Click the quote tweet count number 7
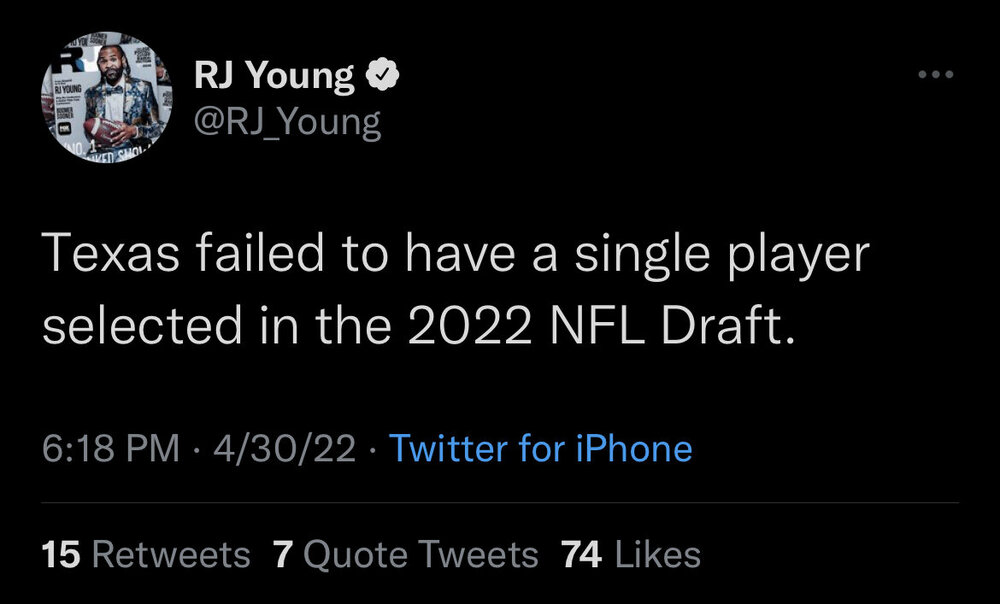The image size is (1000, 604). coord(282,554)
